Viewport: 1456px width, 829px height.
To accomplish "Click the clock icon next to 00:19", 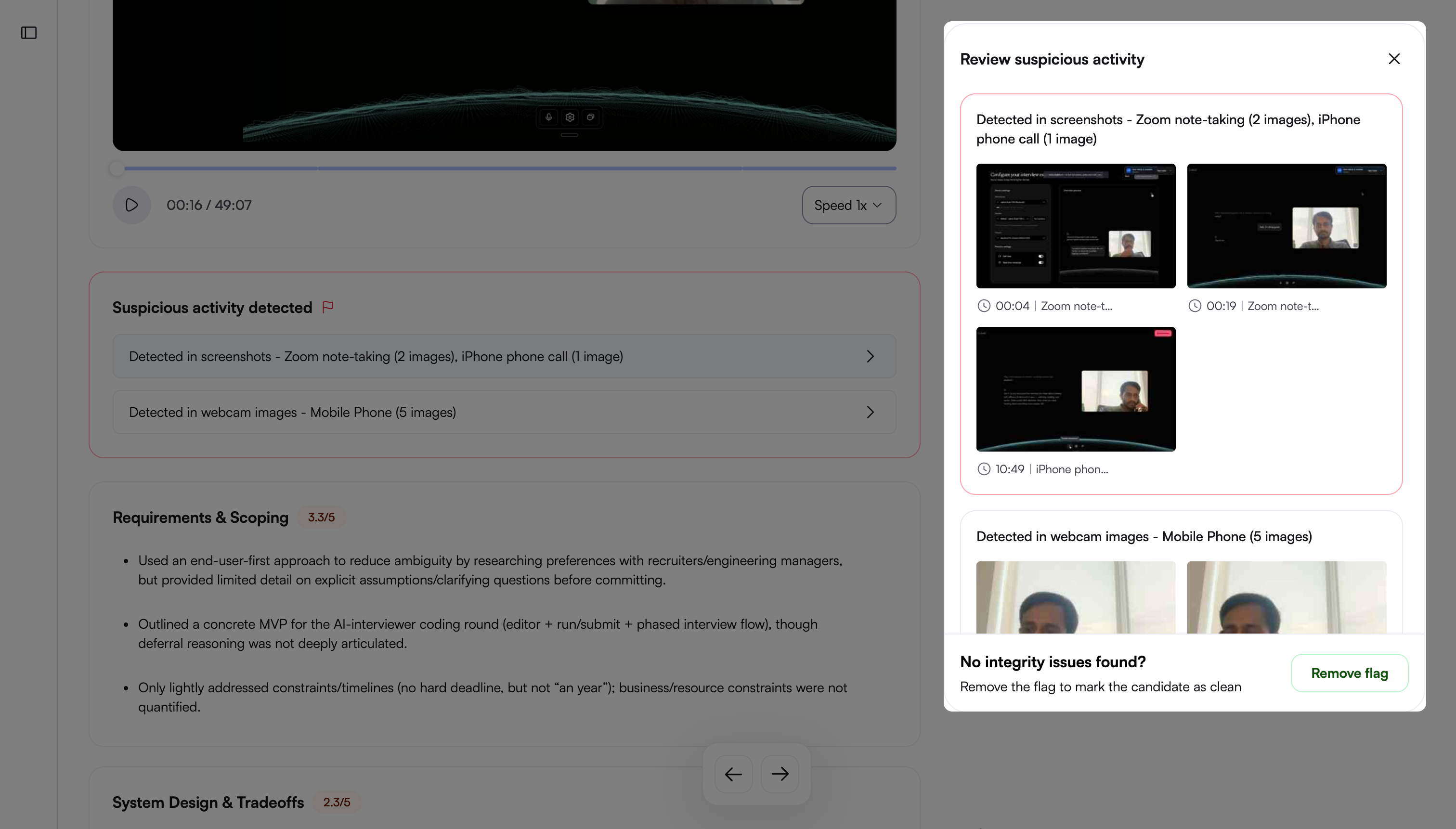I will point(1195,306).
